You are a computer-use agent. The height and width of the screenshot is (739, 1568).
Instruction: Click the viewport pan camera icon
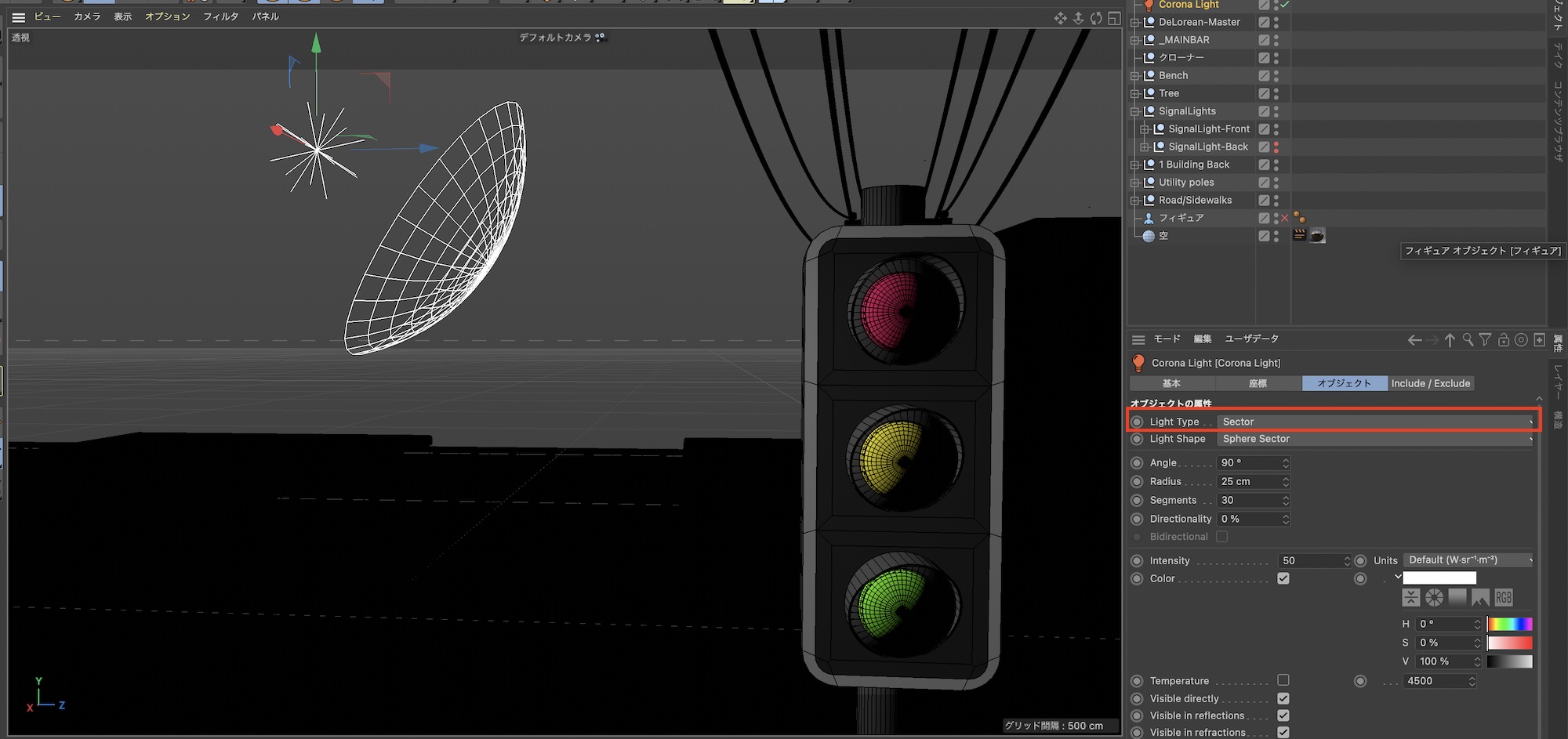point(1060,18)
